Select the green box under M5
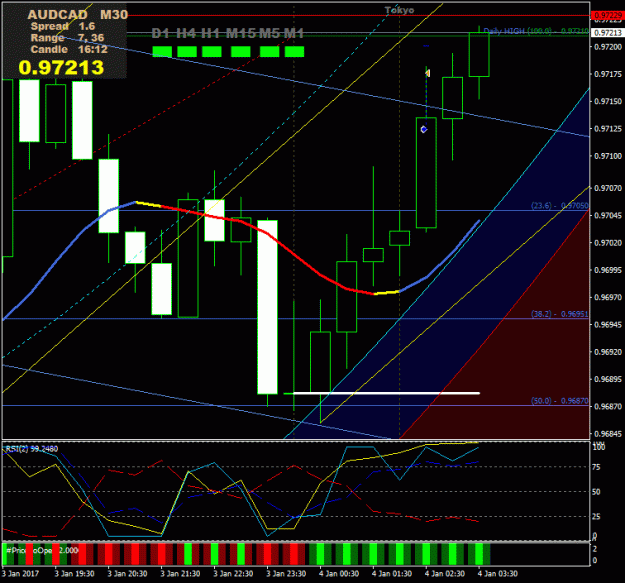 click(269, 51)
